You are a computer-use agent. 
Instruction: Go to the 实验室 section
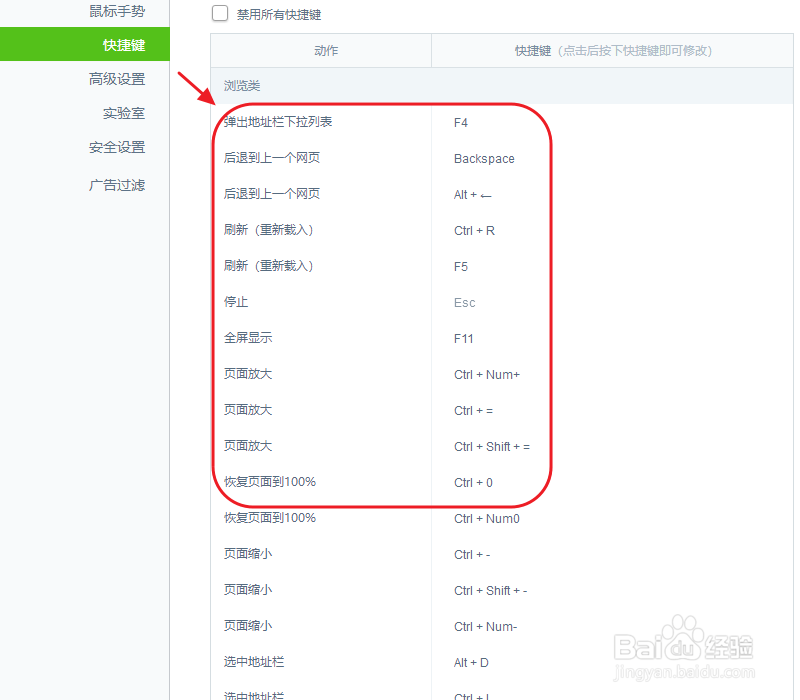[x=124, y=113]
